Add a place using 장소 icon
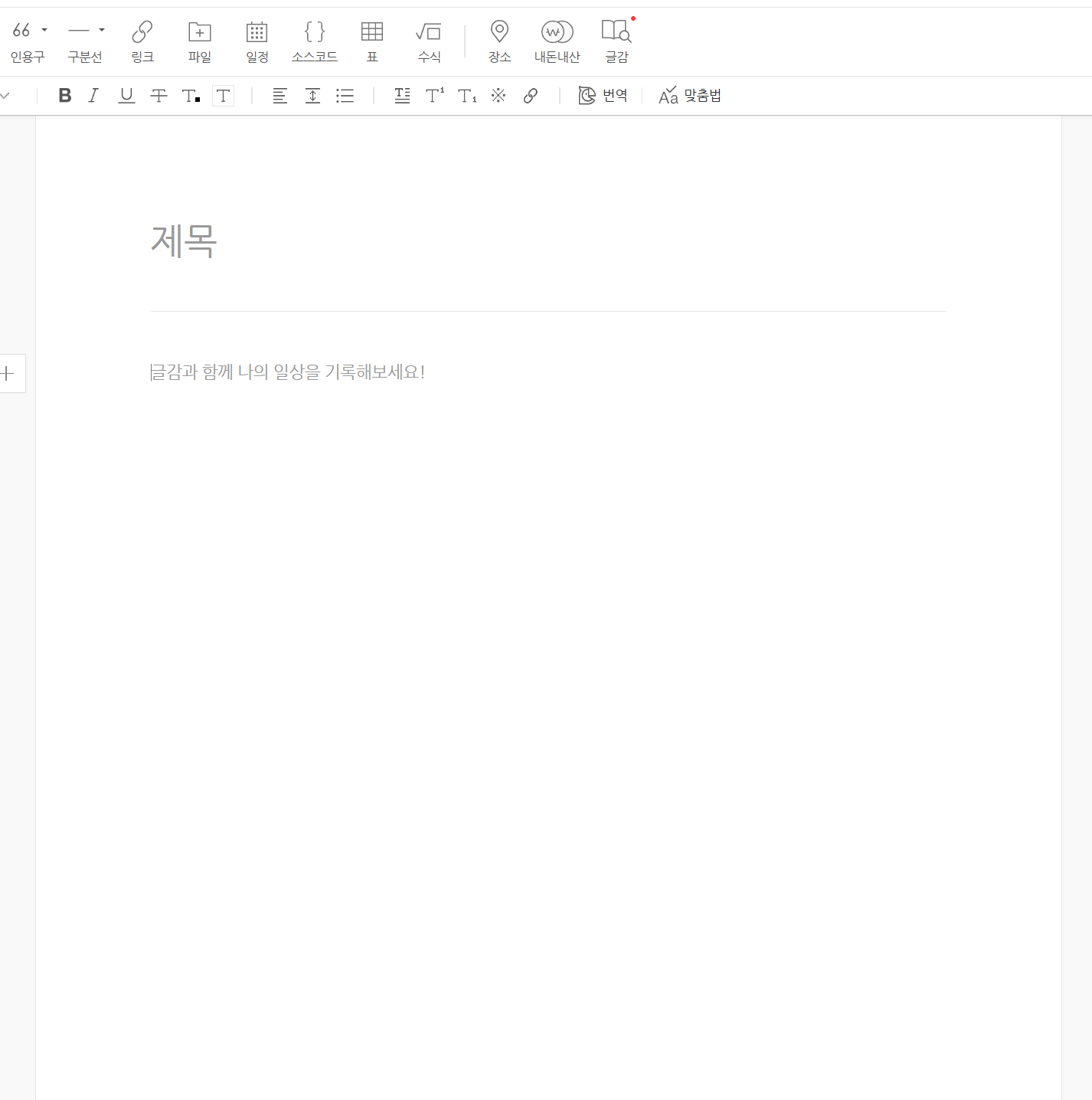This screenshot has height=1100, width=1092. (x=499, y=41)
